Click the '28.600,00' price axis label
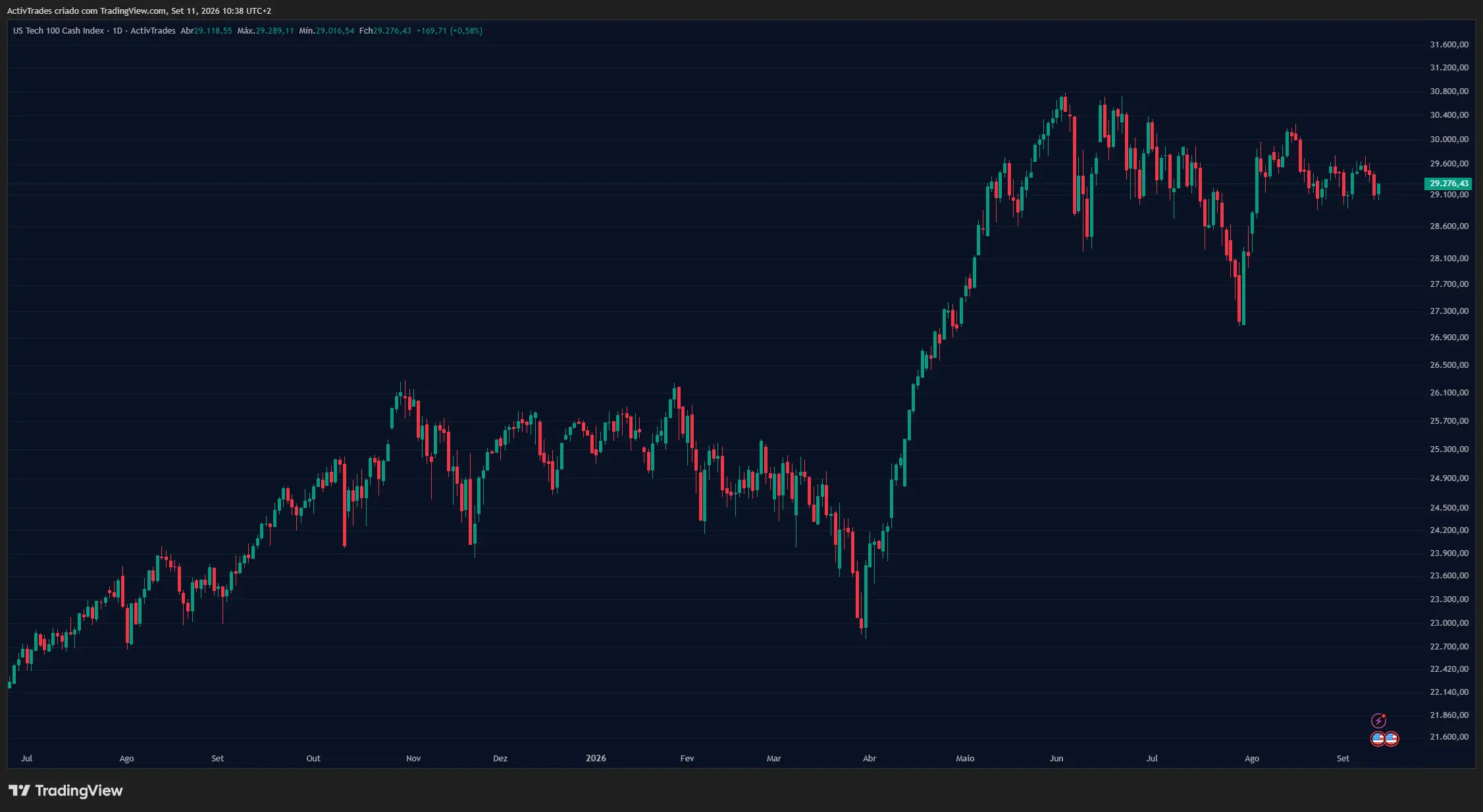 tap(1449, 226)
